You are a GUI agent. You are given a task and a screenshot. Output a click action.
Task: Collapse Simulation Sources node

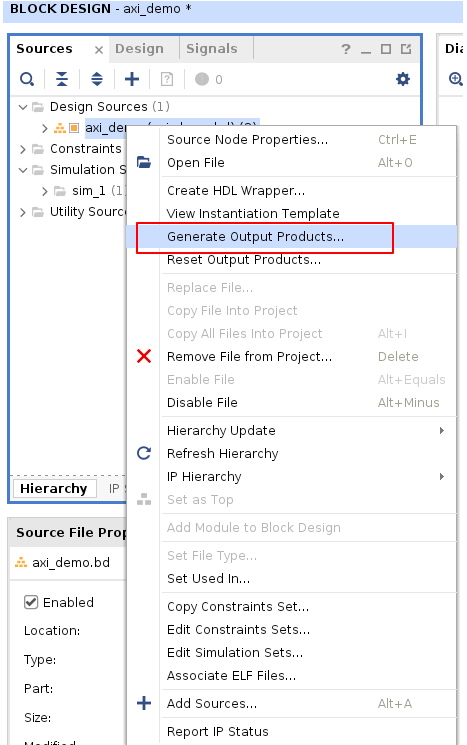coord(23,170)
